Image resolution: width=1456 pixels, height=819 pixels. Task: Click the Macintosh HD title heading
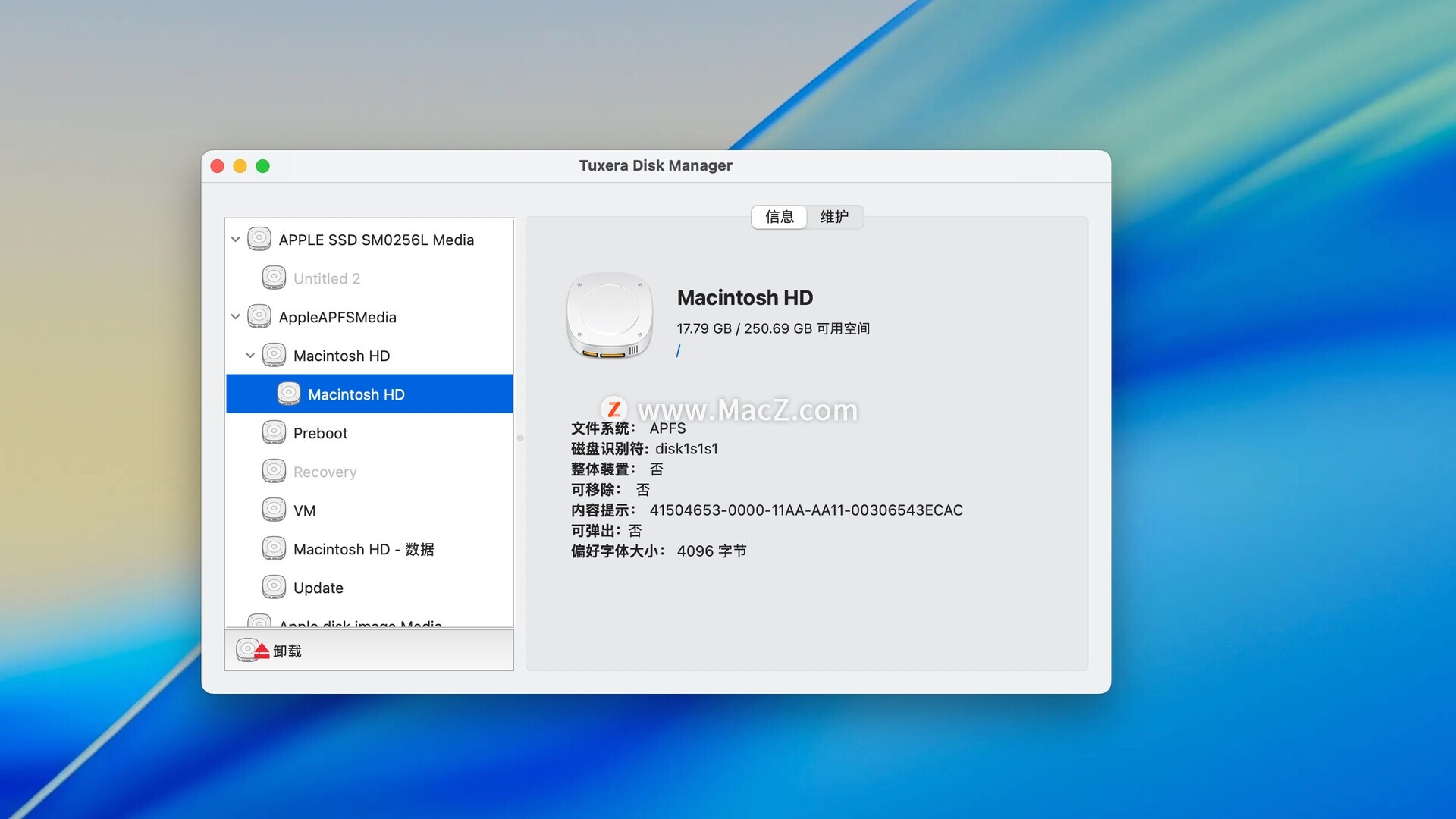pos(745,298)
